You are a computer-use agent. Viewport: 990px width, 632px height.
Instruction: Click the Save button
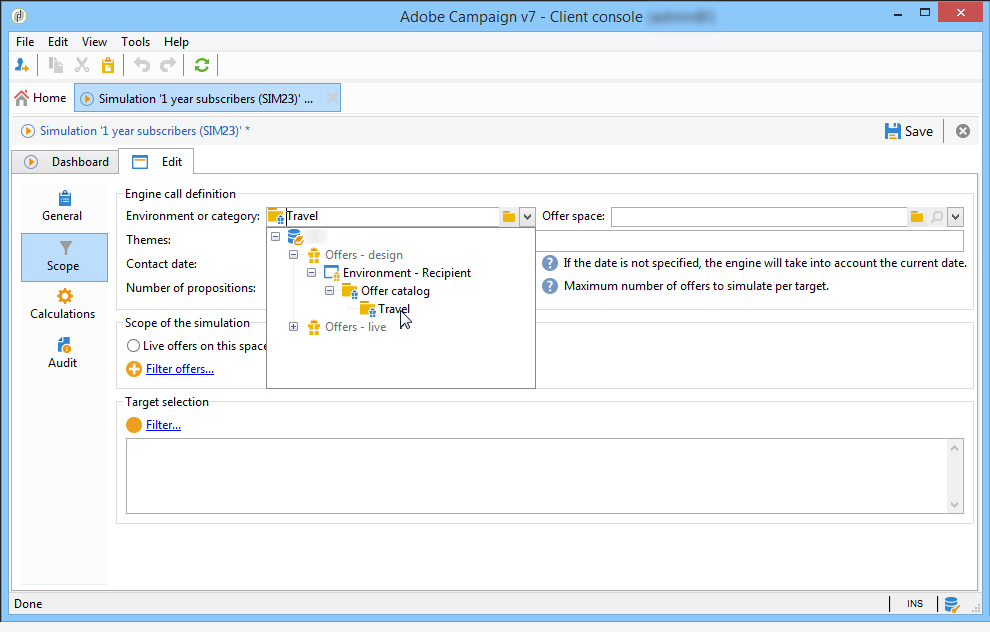pyautogui.click(x=909, y=131)
